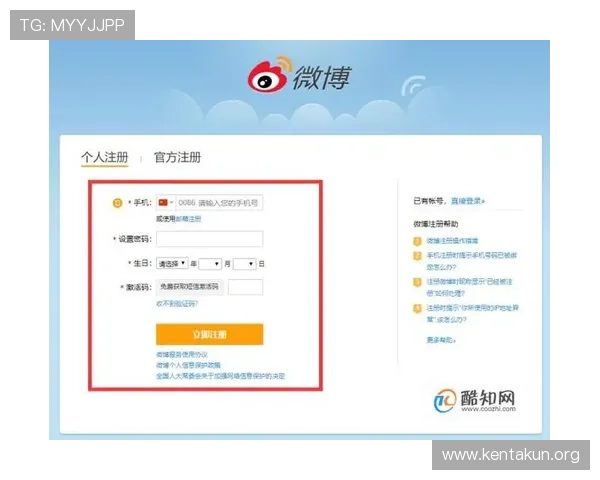Viewport: 600px width, 480px height.
Task: Click the 微博 wordmark text in header
Action: pos(321,78)
